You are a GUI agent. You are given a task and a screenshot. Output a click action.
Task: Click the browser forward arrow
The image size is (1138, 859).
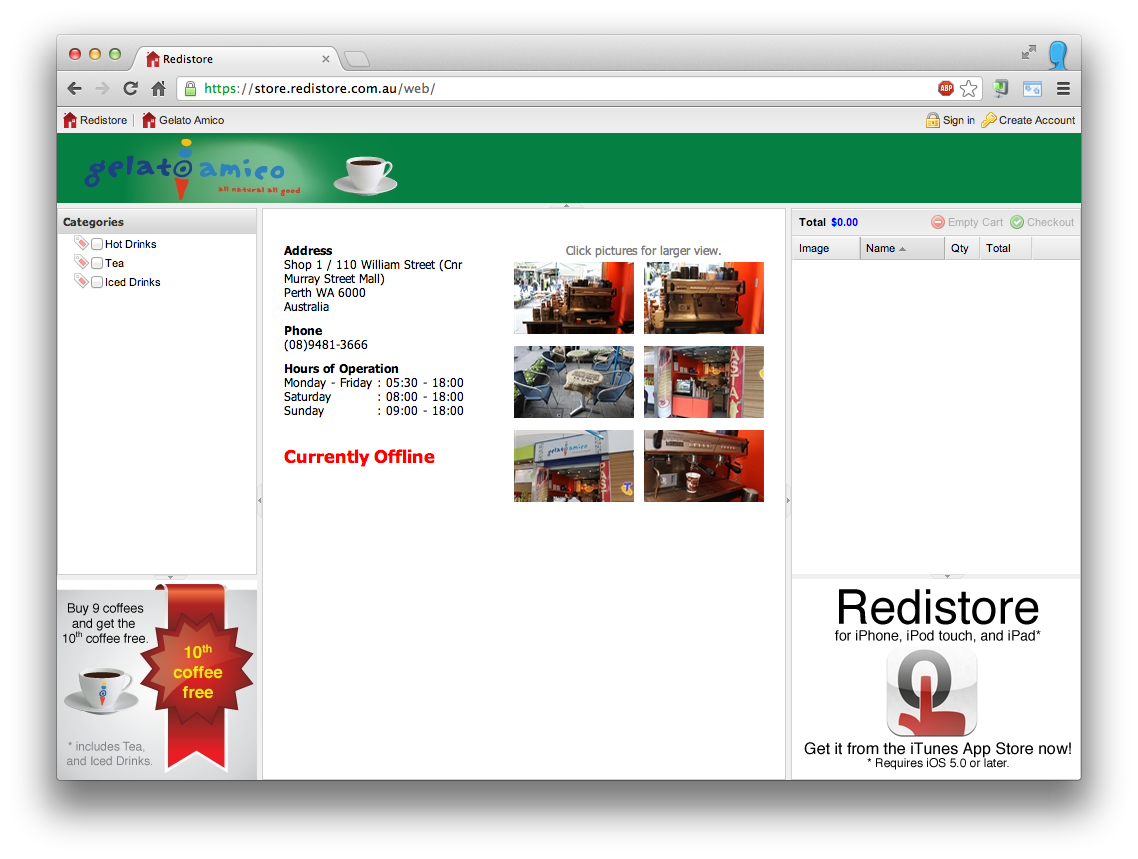click(102, 89)
